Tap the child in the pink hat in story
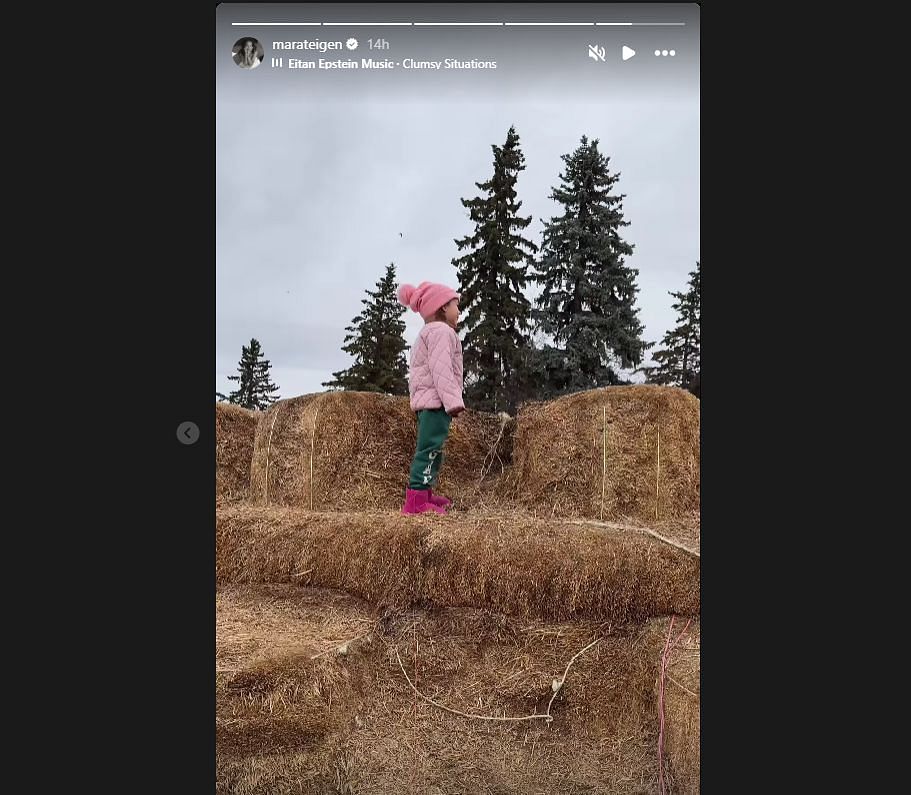The width and height of the screenshot is (911, 795). tap(431, 399)
